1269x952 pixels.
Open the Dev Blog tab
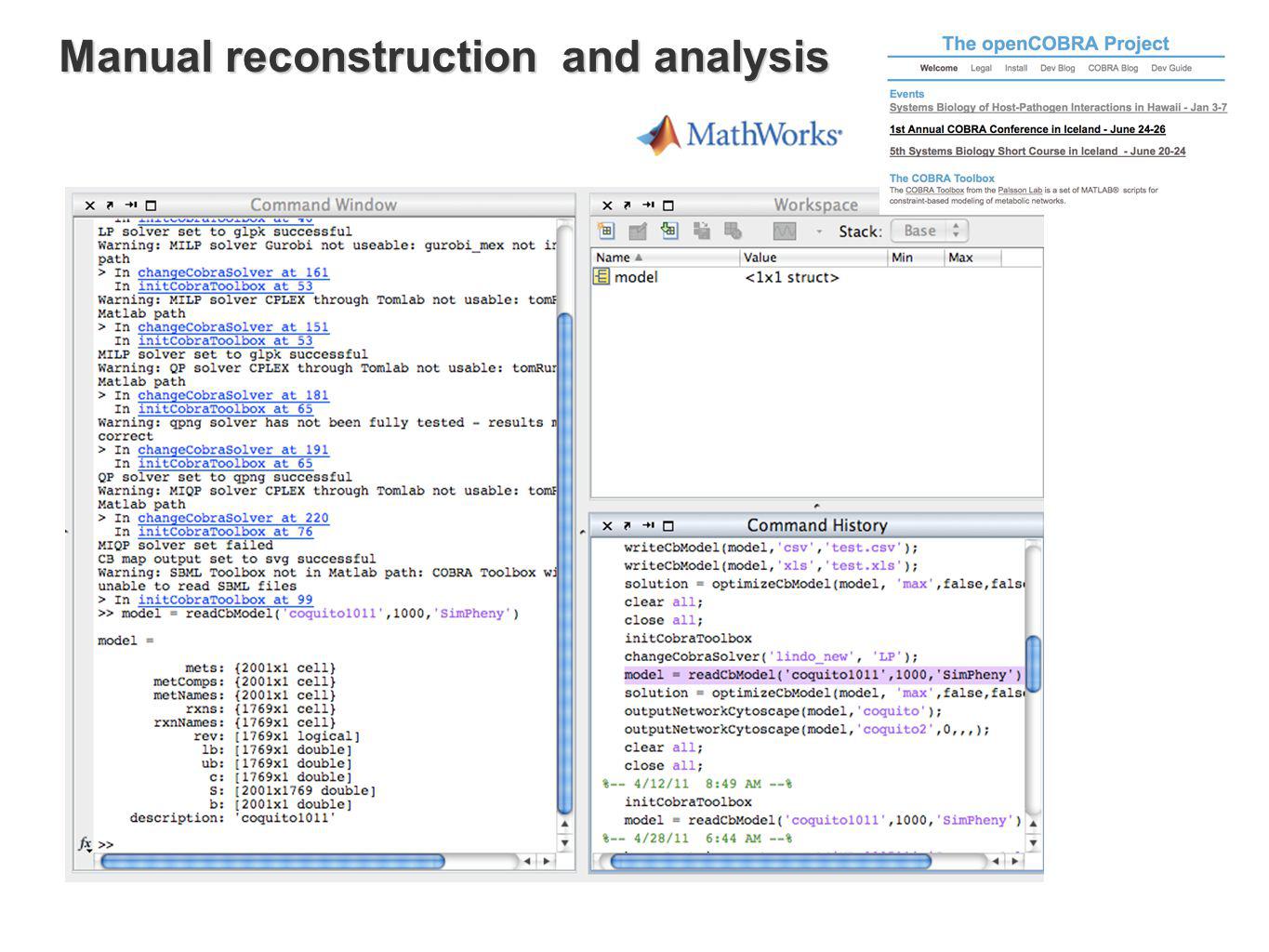tap(1057, 68)
